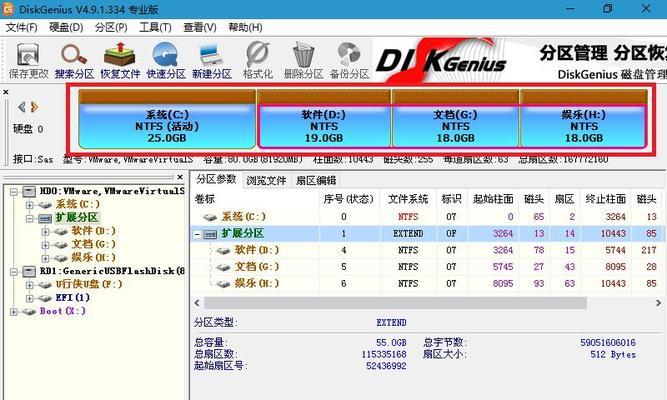Click the DiskGenius app icon in the title bar

pos(8,9)
